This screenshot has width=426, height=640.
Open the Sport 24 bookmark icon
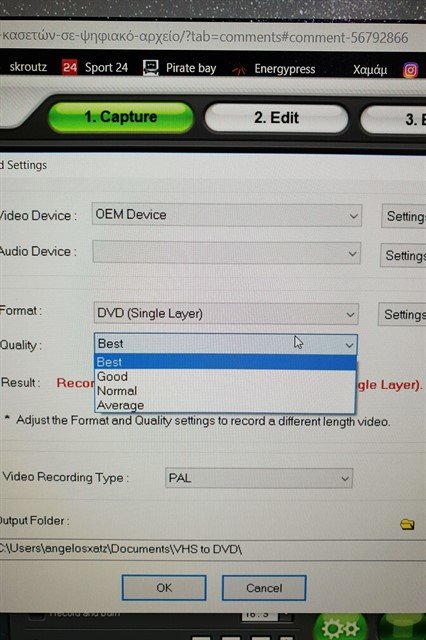(69, 67)
